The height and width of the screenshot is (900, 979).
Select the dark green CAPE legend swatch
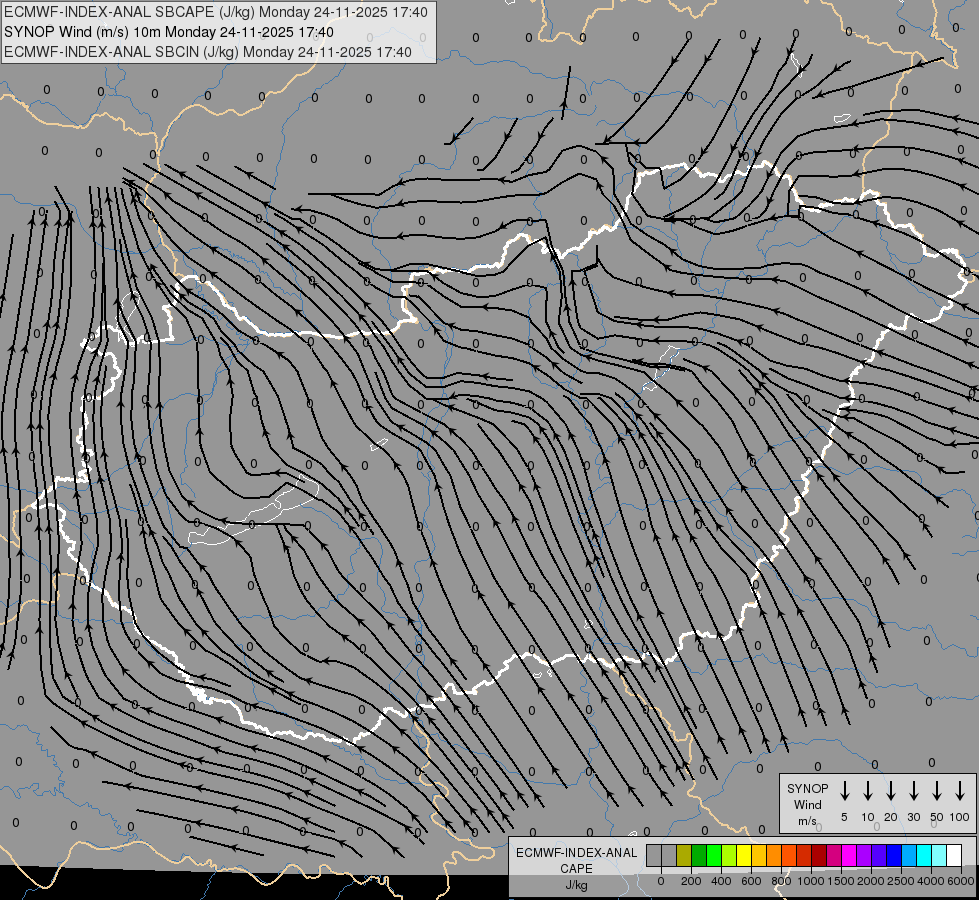click(699, 855)
